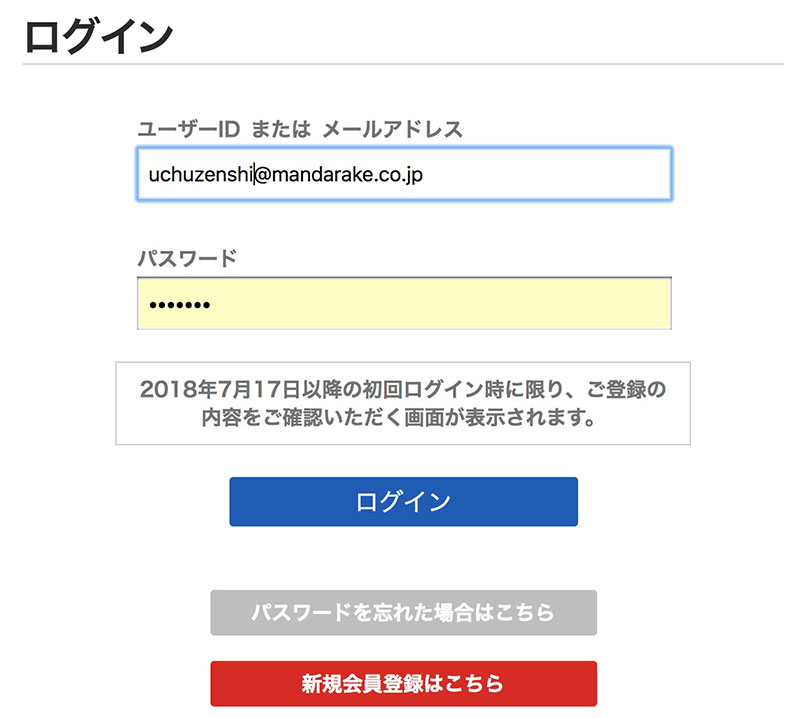Click the masked password dots
The image size is (800, 718).
[x=179, y=305]
